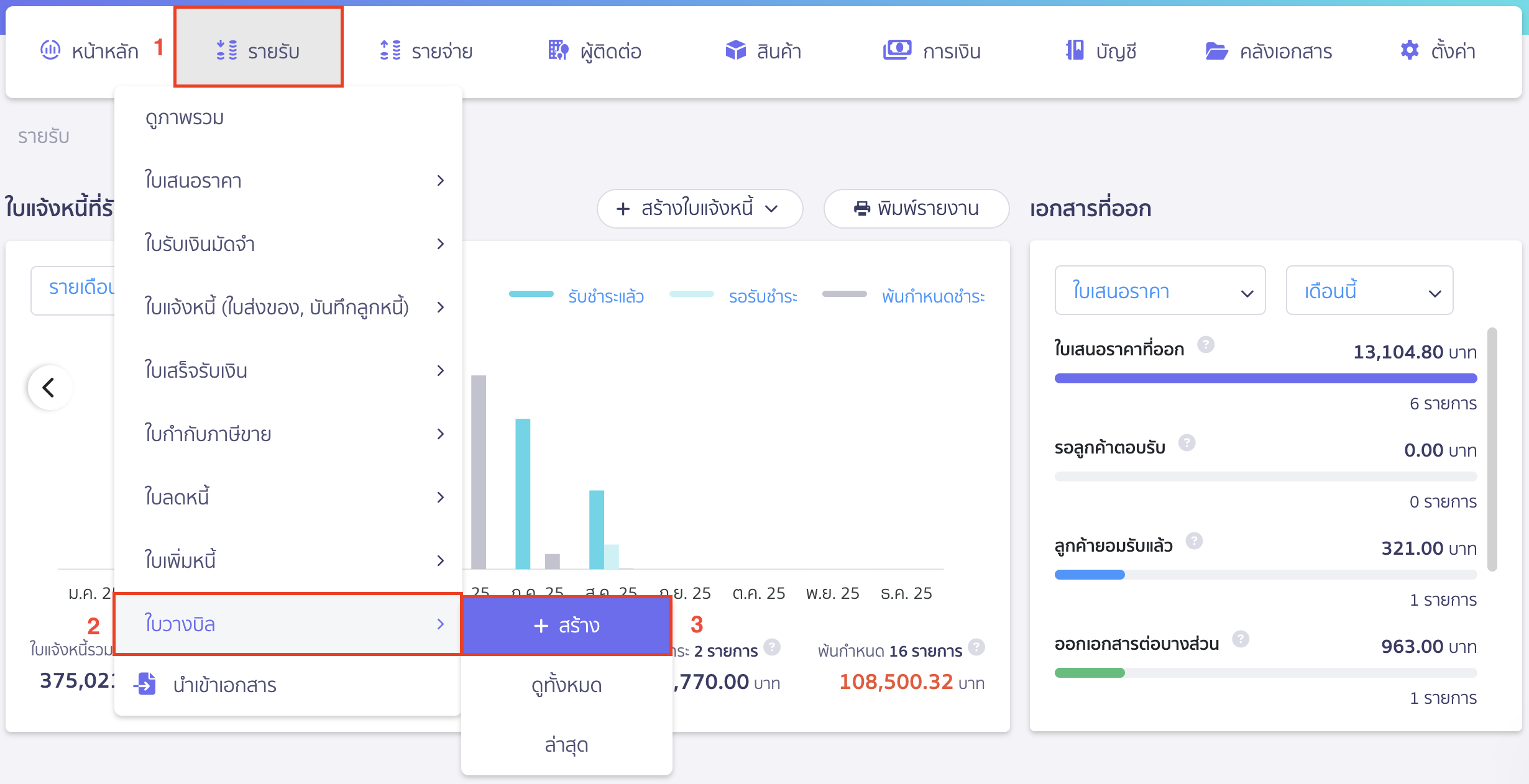Viewport: 1529px width, 784px height.
Task: Expand ใบกำกับภาษีขาย submenu chevron
Action: pyautogui.click(x=440, y=434)
